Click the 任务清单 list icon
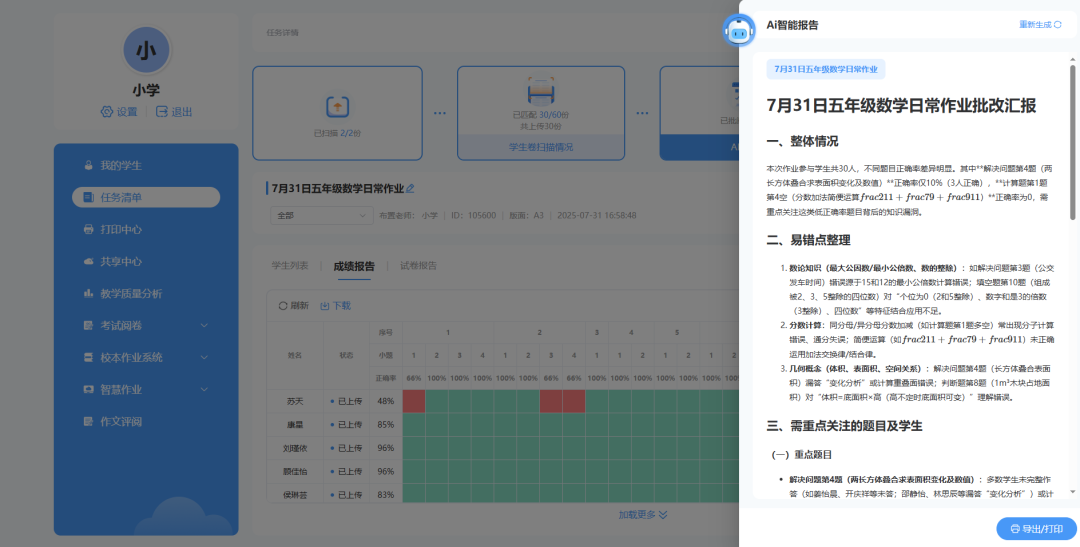Image resolution: width=1080 pixels, height=547 pixels. pos(88,197)
